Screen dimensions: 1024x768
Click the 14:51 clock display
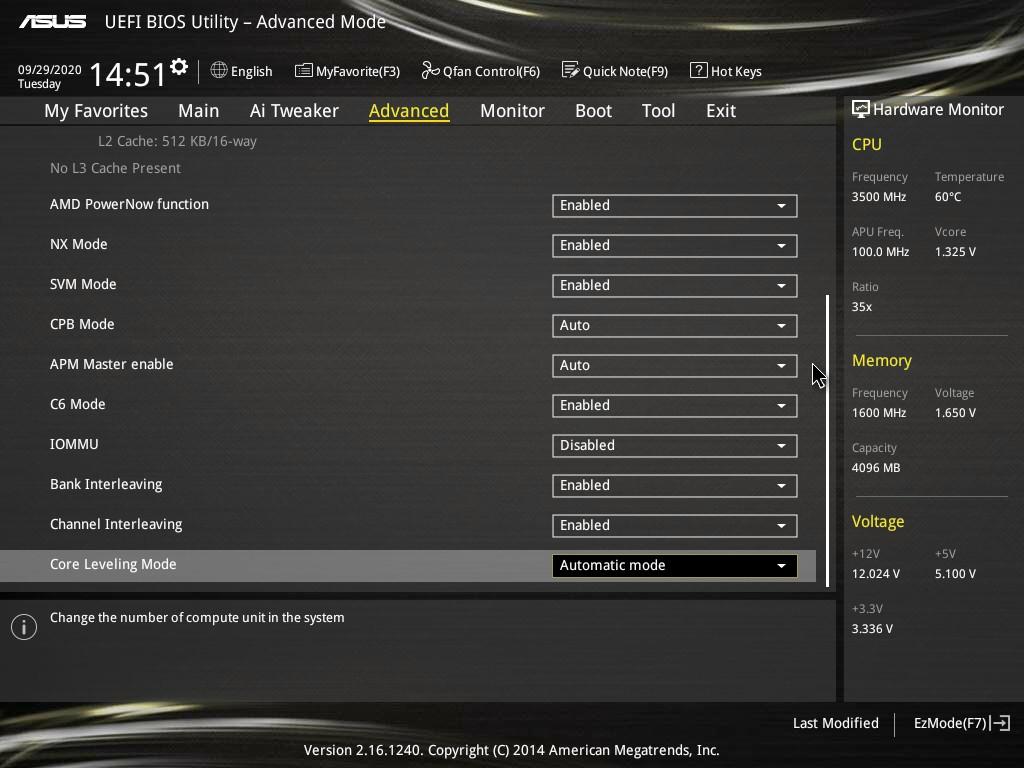(127, 74)
